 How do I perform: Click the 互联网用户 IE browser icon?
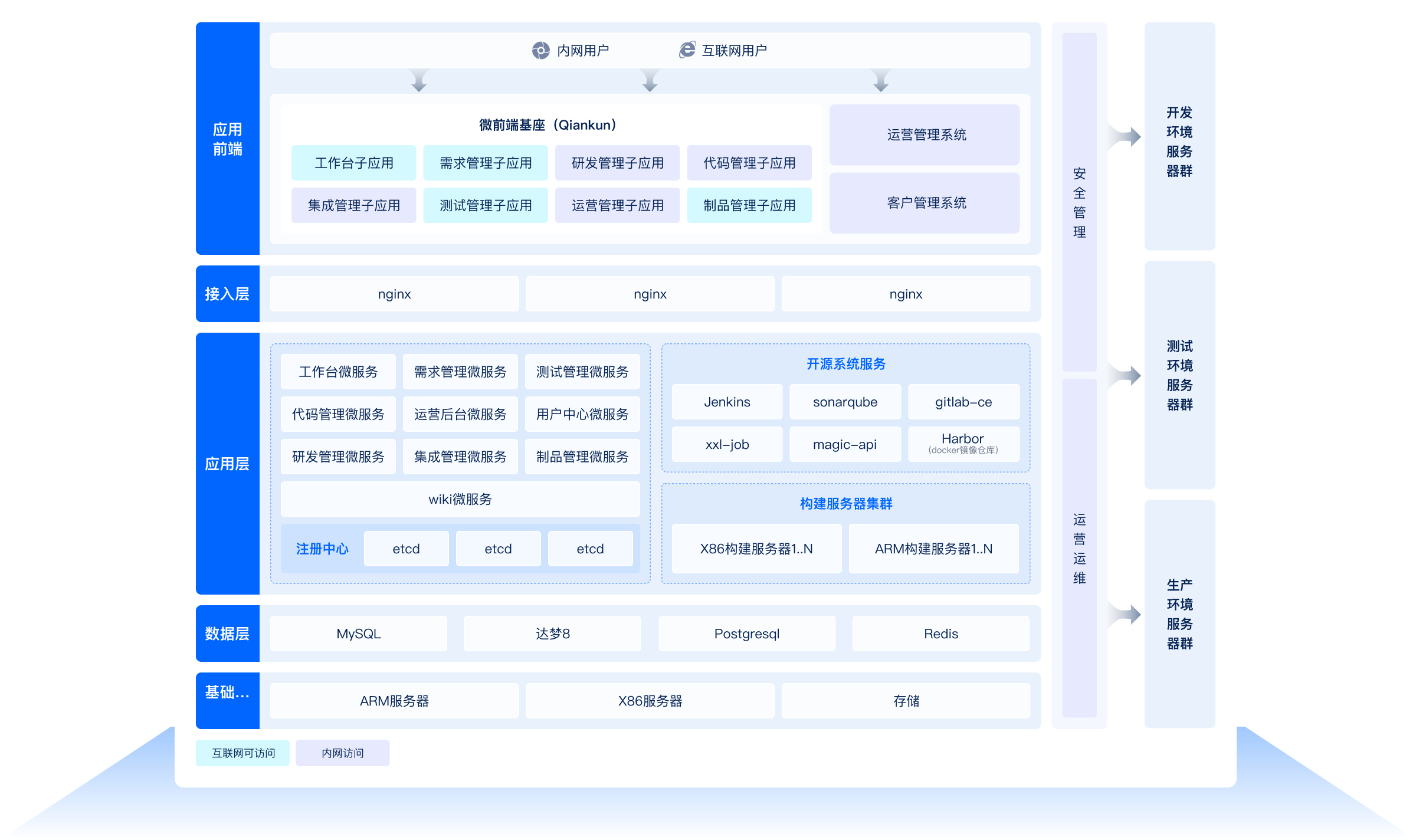[687, 50]
